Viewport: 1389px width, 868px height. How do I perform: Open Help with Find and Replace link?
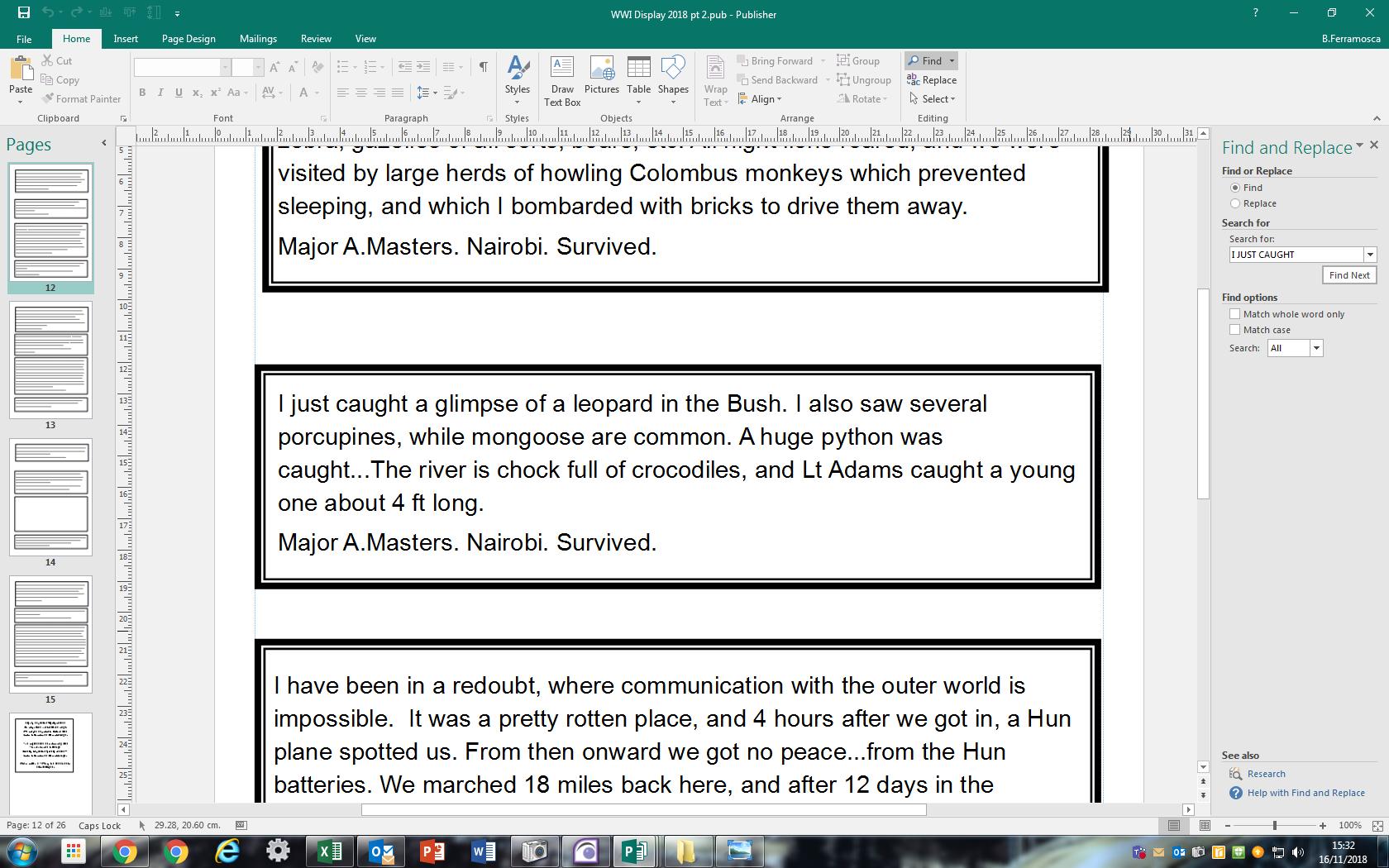point(1305,793)
